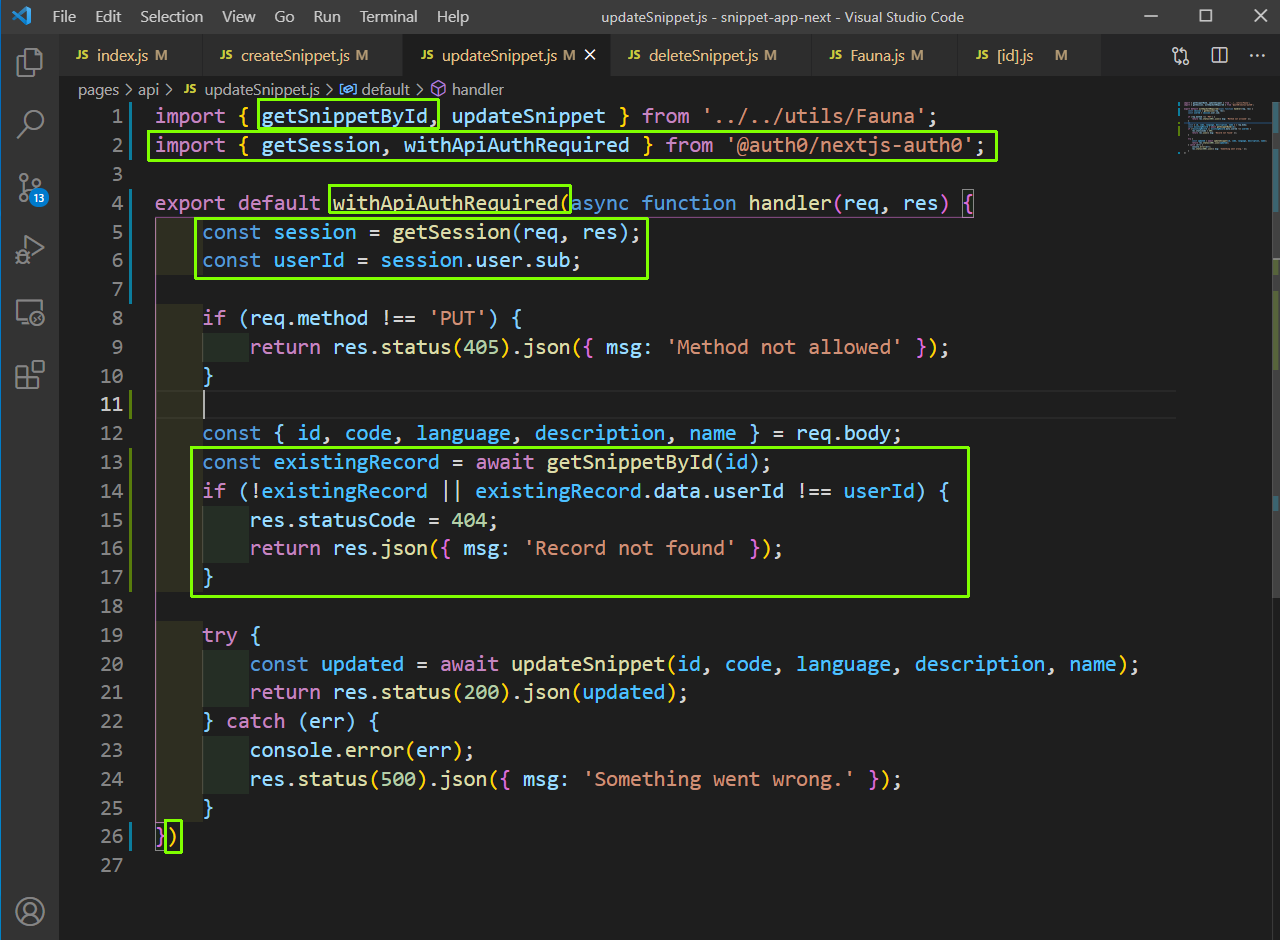Close the updateSnippet.js tab
1280x940 pixels.
click(x=590, y=56)
